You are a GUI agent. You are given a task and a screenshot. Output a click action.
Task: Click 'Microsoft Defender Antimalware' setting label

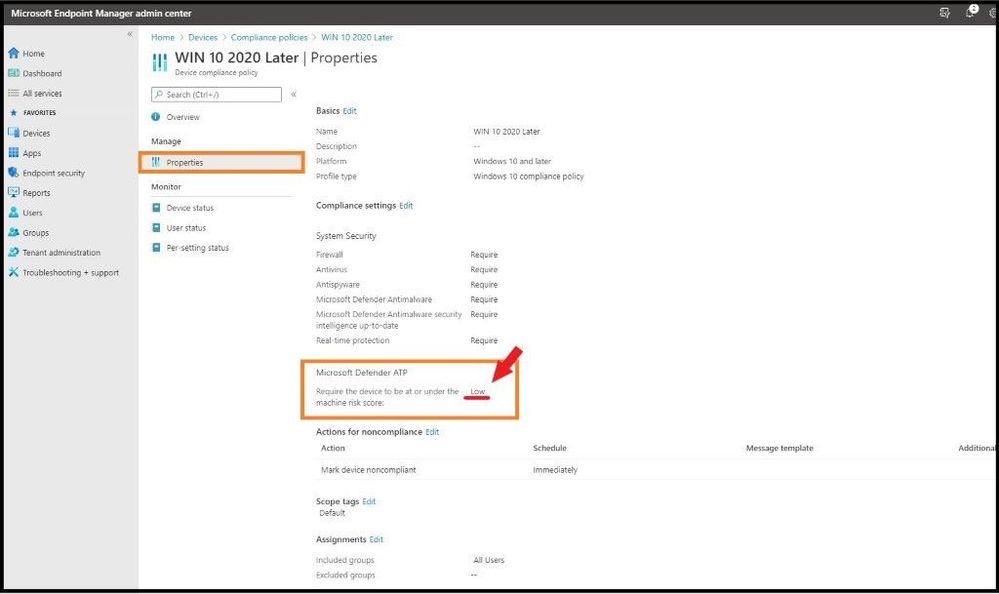coord(374,300)
